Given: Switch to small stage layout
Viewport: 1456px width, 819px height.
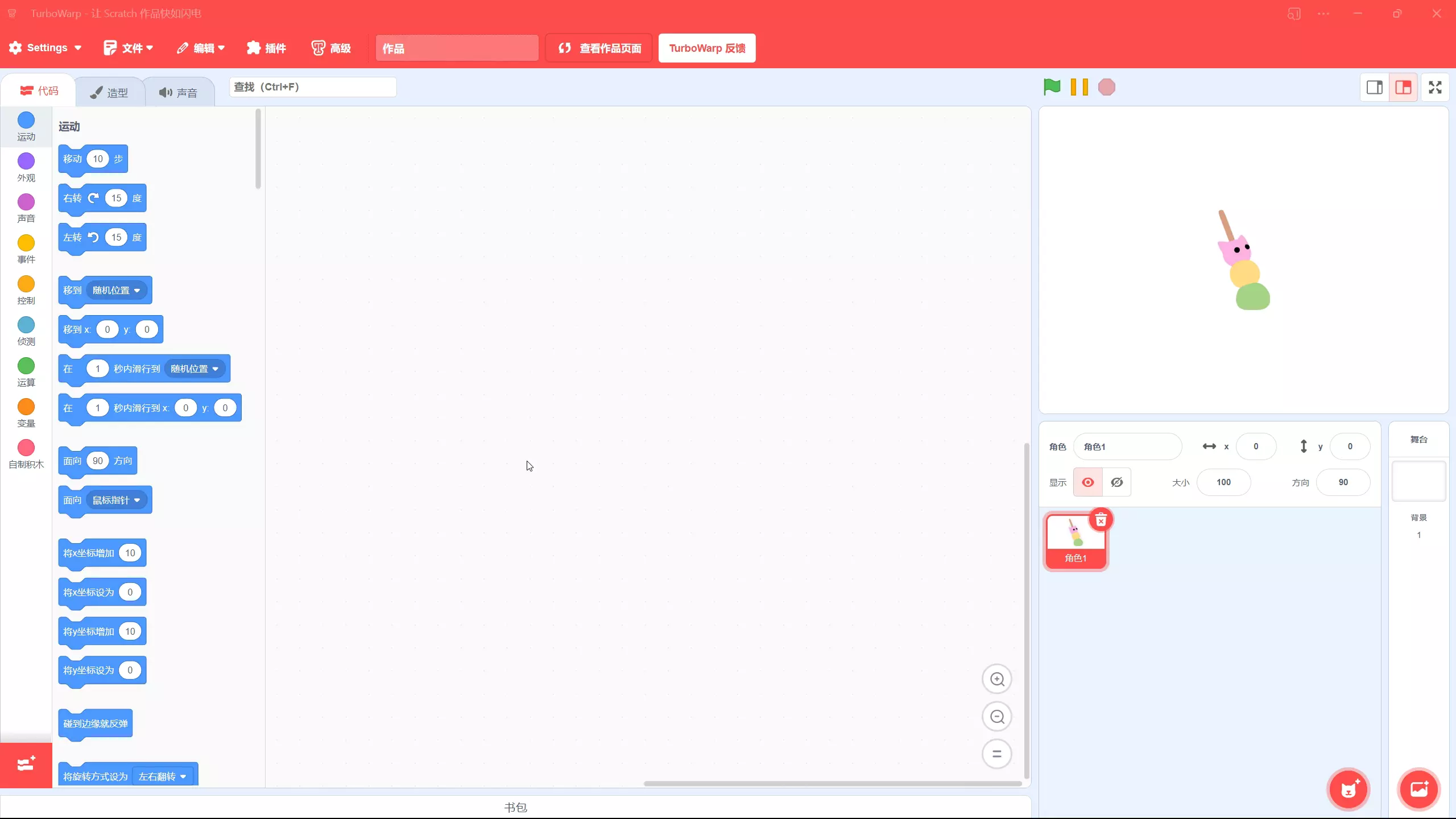Looking at the screenshot, I should click(1374, 87).
